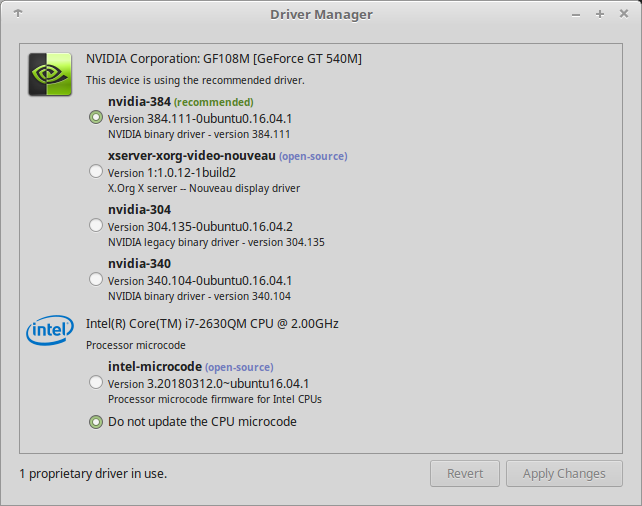Click Version 384.111-0ubuntu0.16.04.1 text

(x=200, y=119)
